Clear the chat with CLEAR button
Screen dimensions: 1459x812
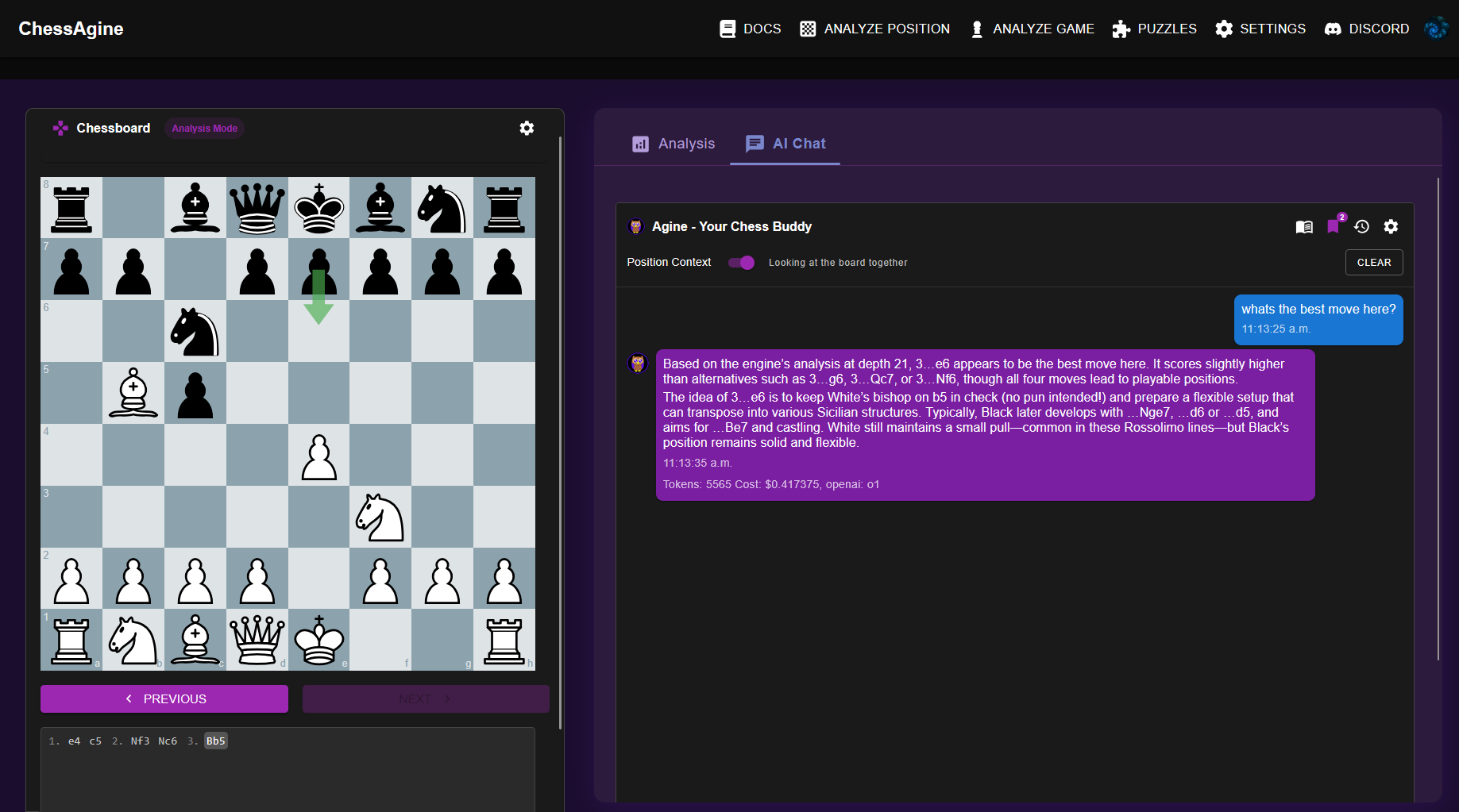[1373, 263]
